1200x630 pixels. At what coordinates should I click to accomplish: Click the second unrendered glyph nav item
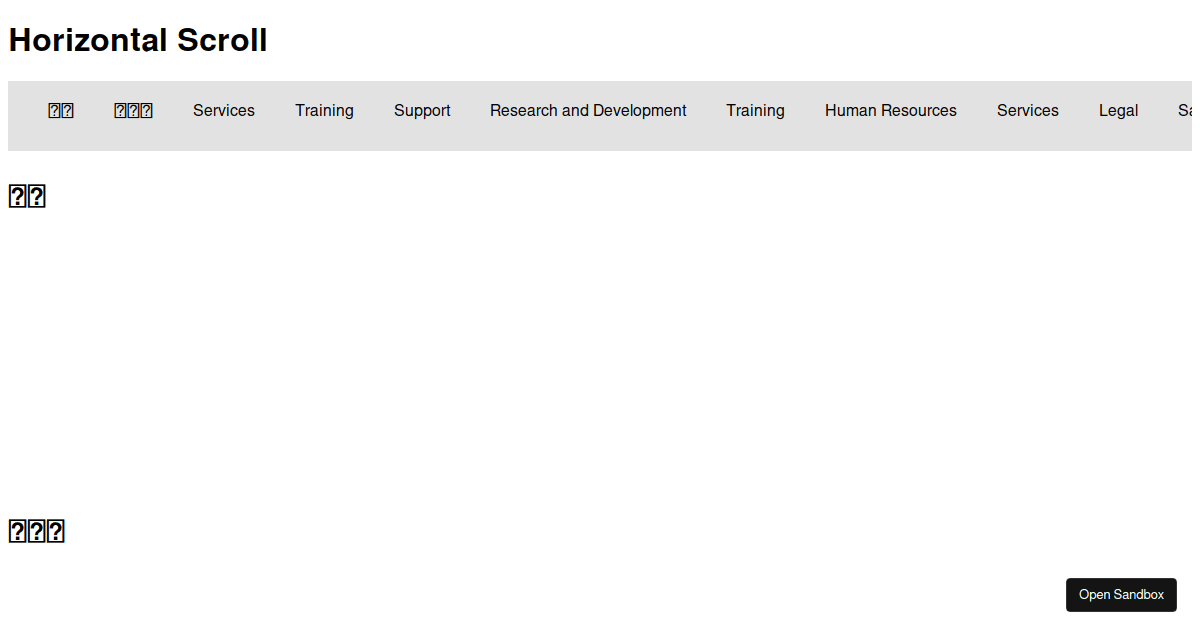click(133, 110)
